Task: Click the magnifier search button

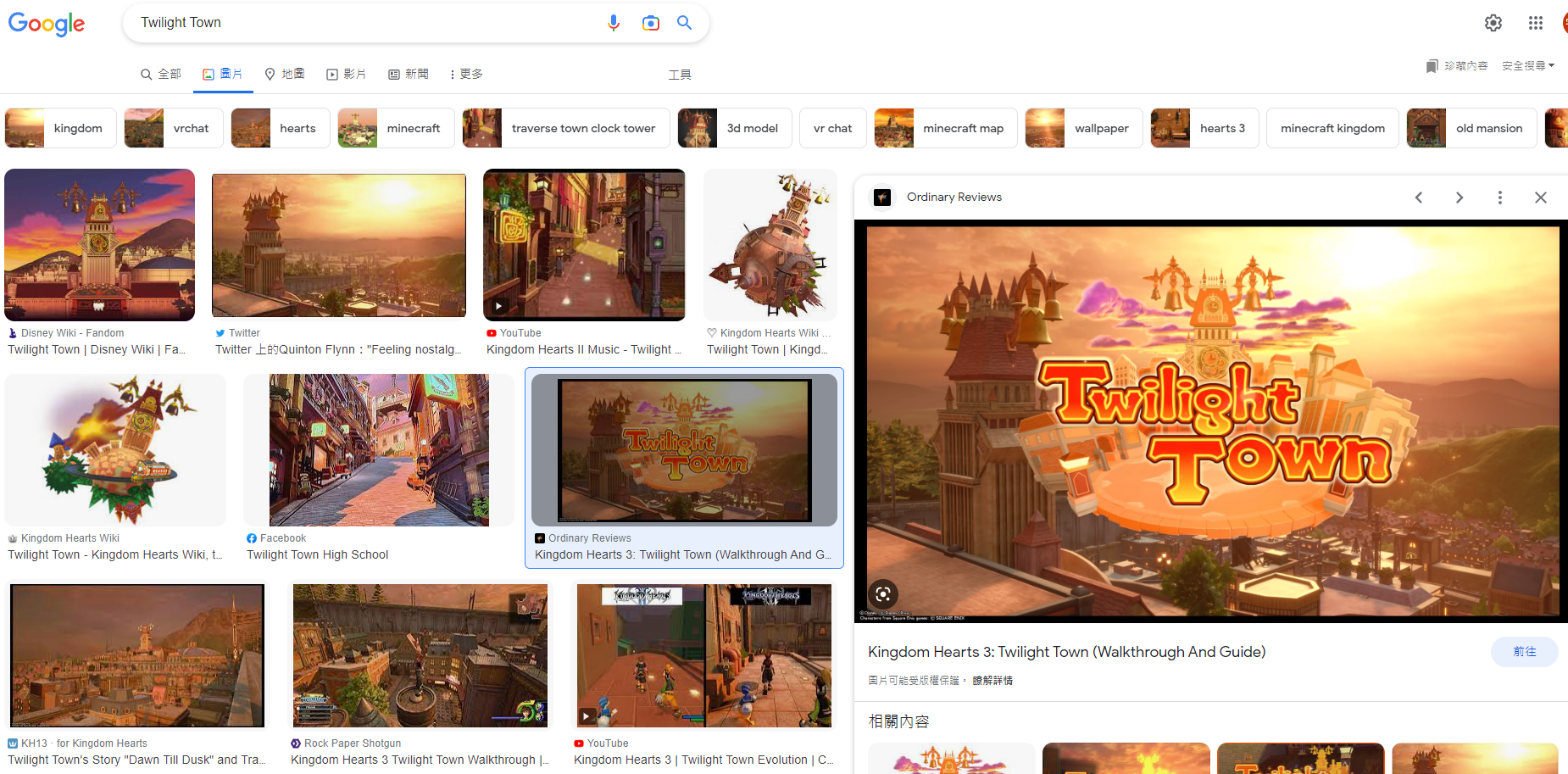Action: point(685,23)
